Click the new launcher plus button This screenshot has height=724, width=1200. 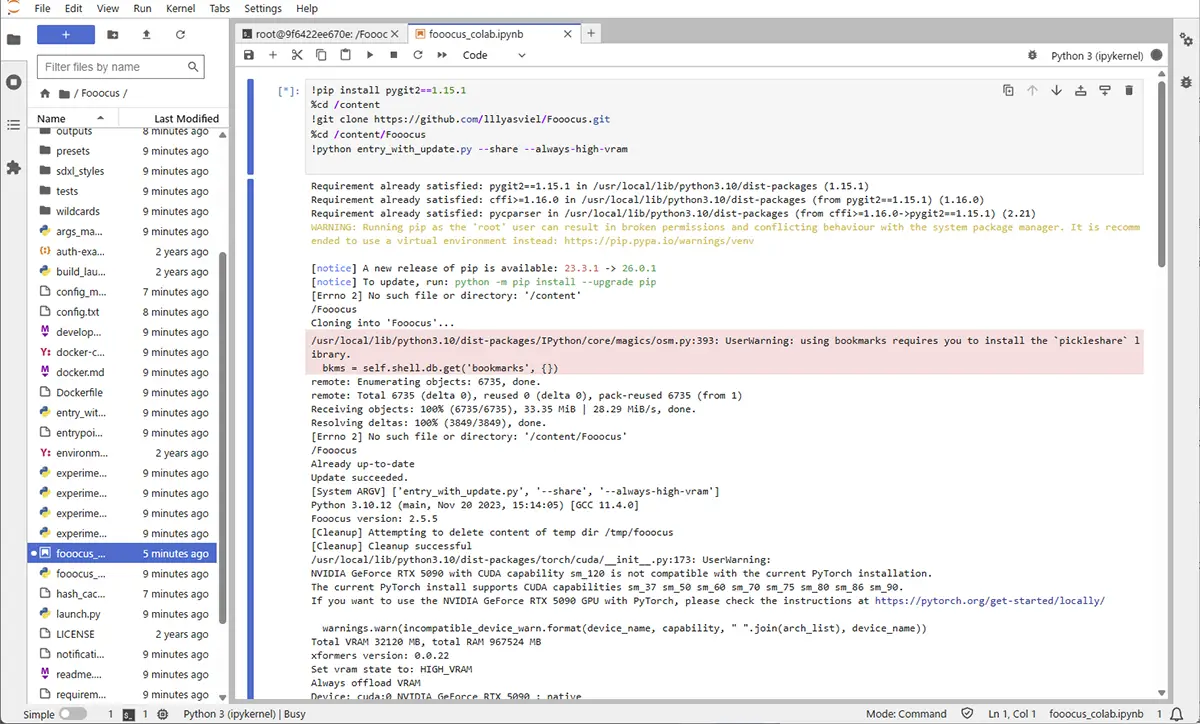pos(66,34)
